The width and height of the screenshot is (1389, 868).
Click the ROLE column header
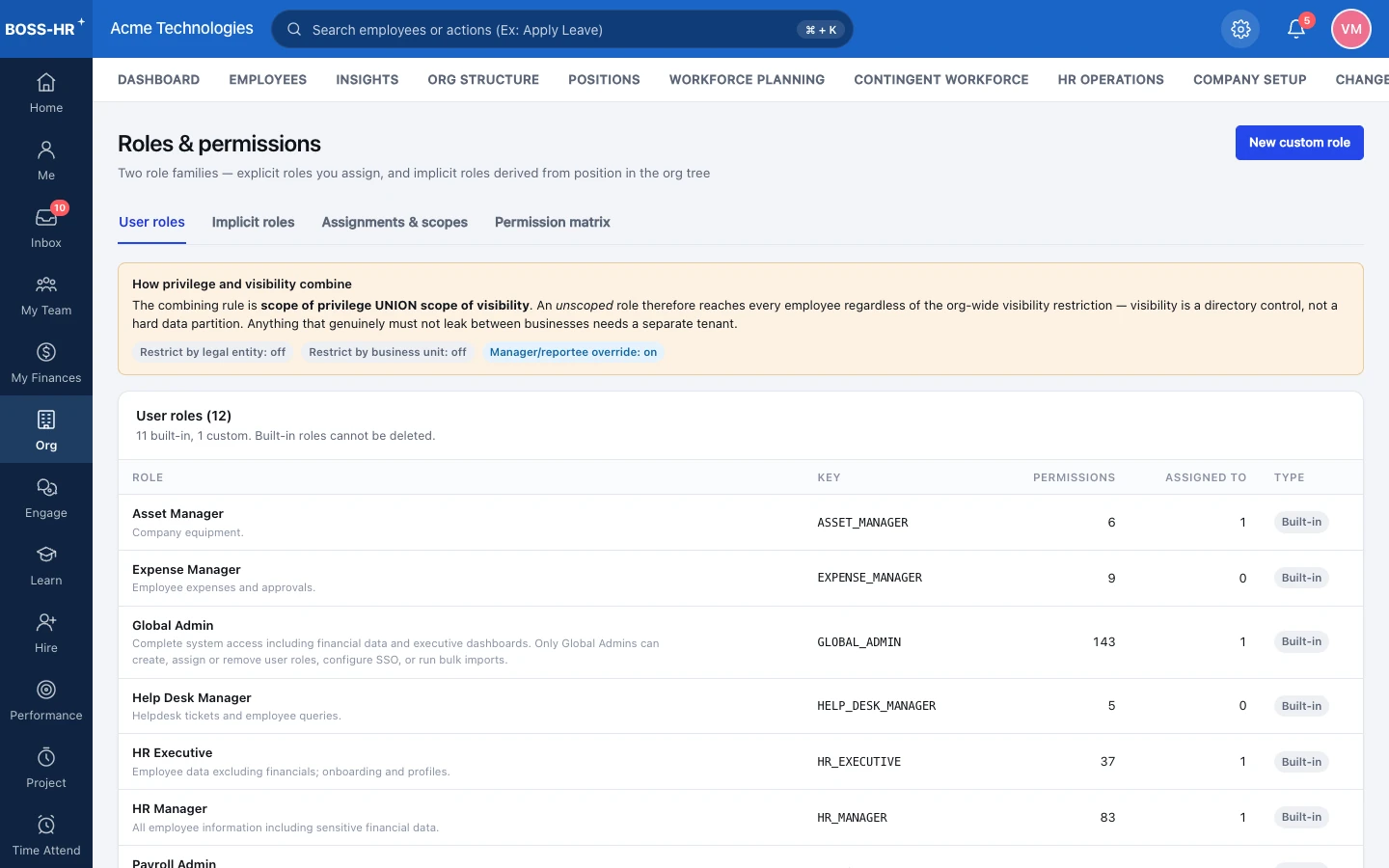(x=148, y=477)
